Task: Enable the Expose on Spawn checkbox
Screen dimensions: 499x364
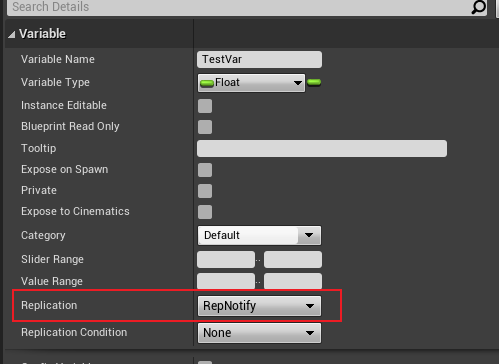Action: [205, 170]
